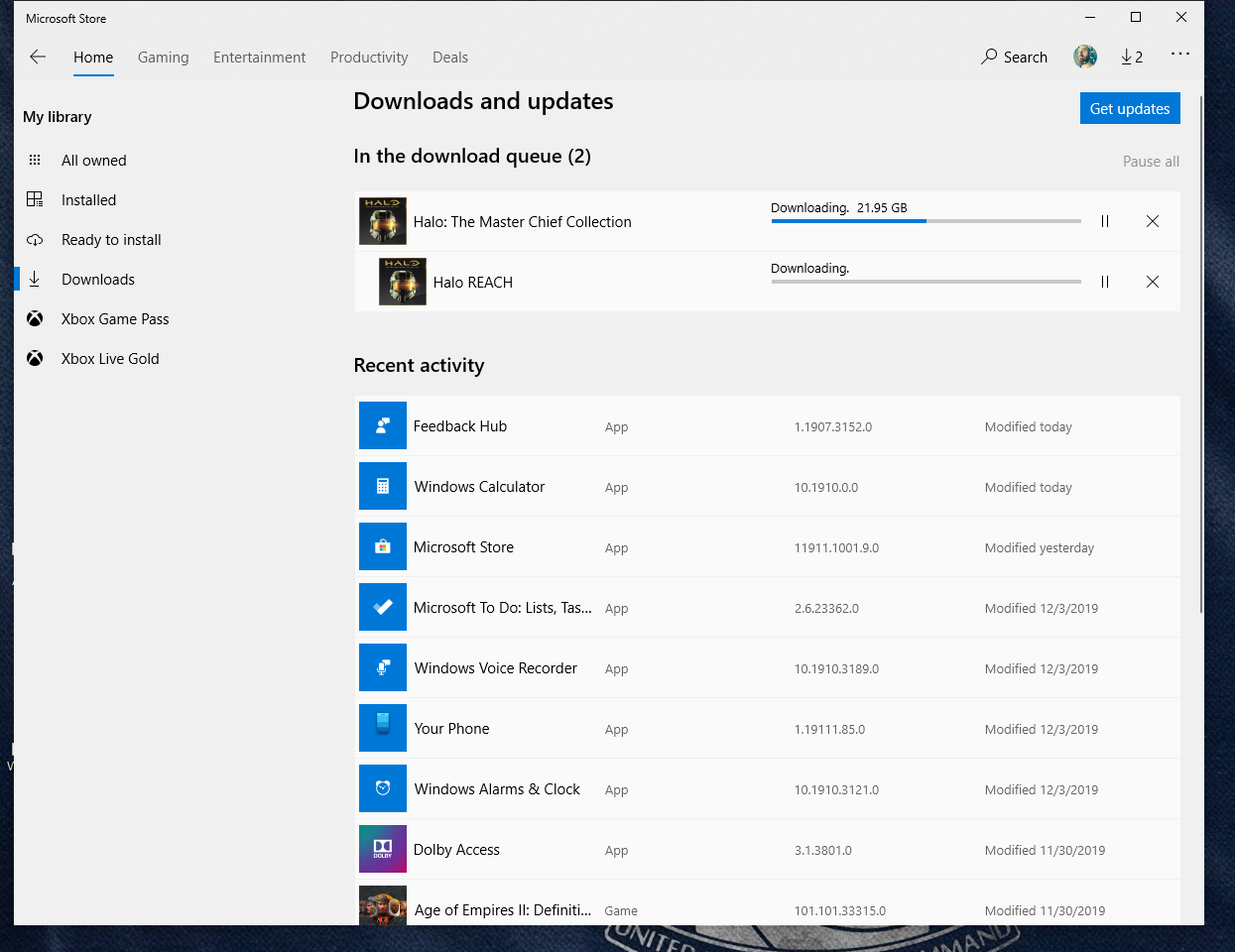Click the 'Halo REACH' title
Screen dimensions: 1235x952
(473, 283)
